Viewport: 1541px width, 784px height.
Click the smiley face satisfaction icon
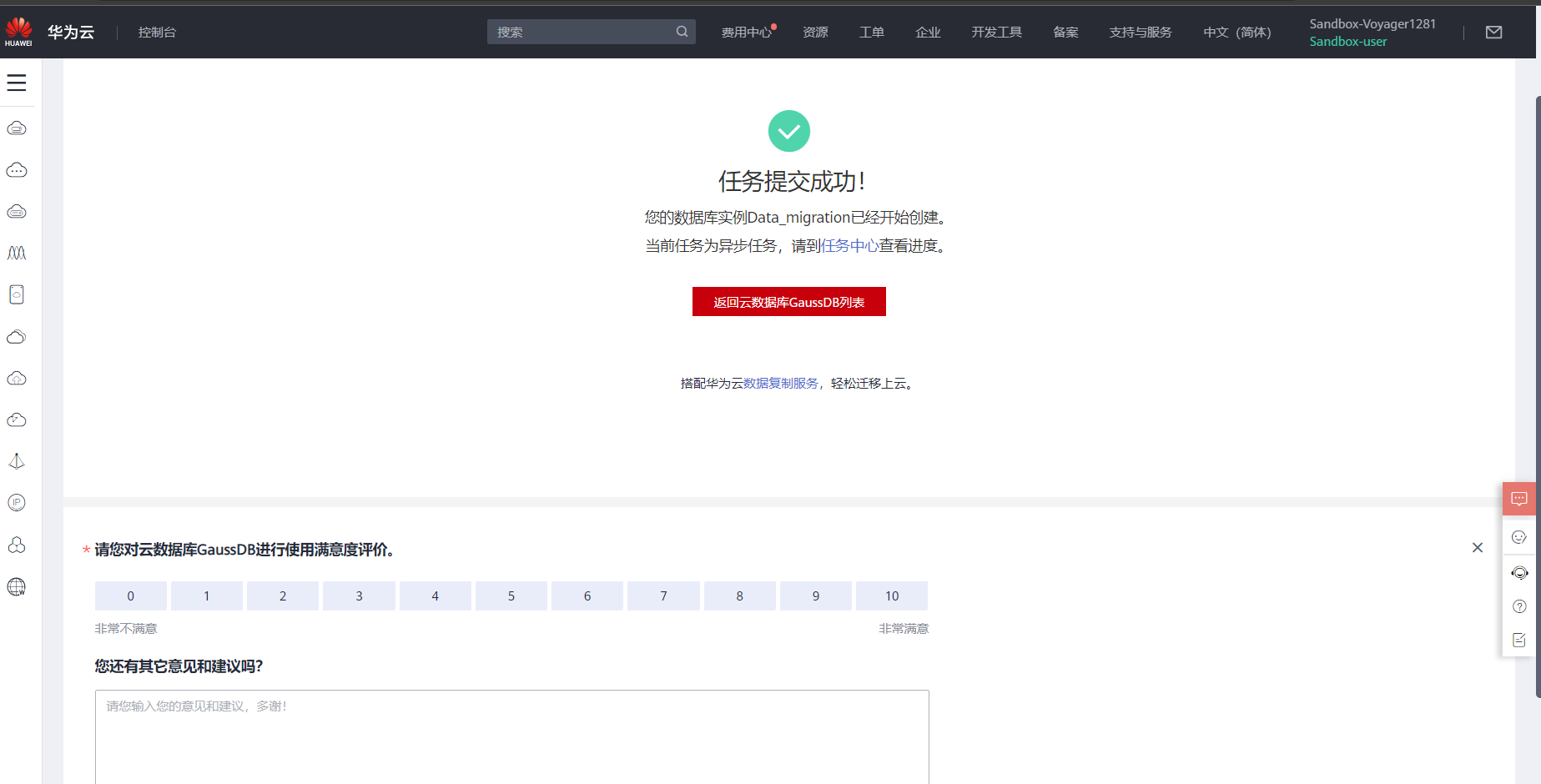tap(1518, 537)
